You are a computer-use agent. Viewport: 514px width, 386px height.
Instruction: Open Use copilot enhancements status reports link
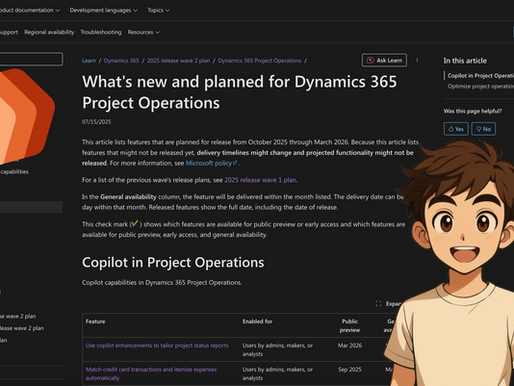click(157, 346)
